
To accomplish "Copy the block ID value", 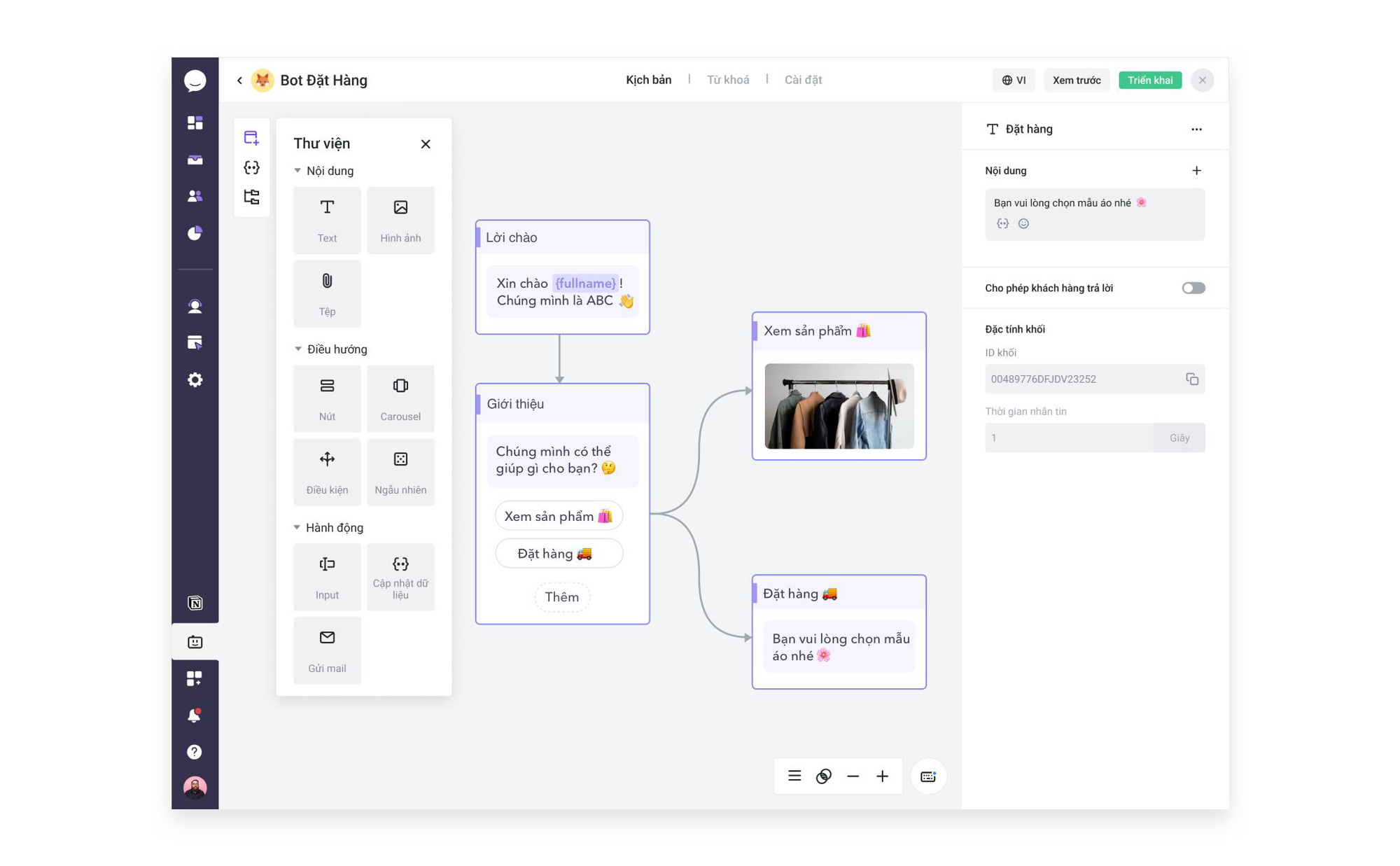I will click(x=1191, y=379).
